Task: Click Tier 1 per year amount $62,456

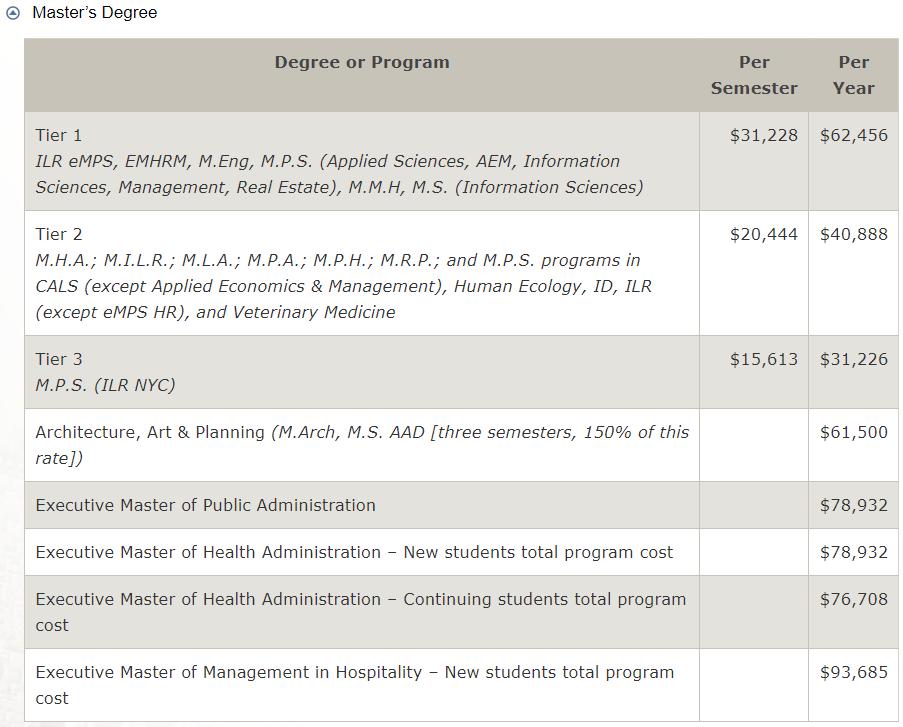Action: (x=853, y=135)
